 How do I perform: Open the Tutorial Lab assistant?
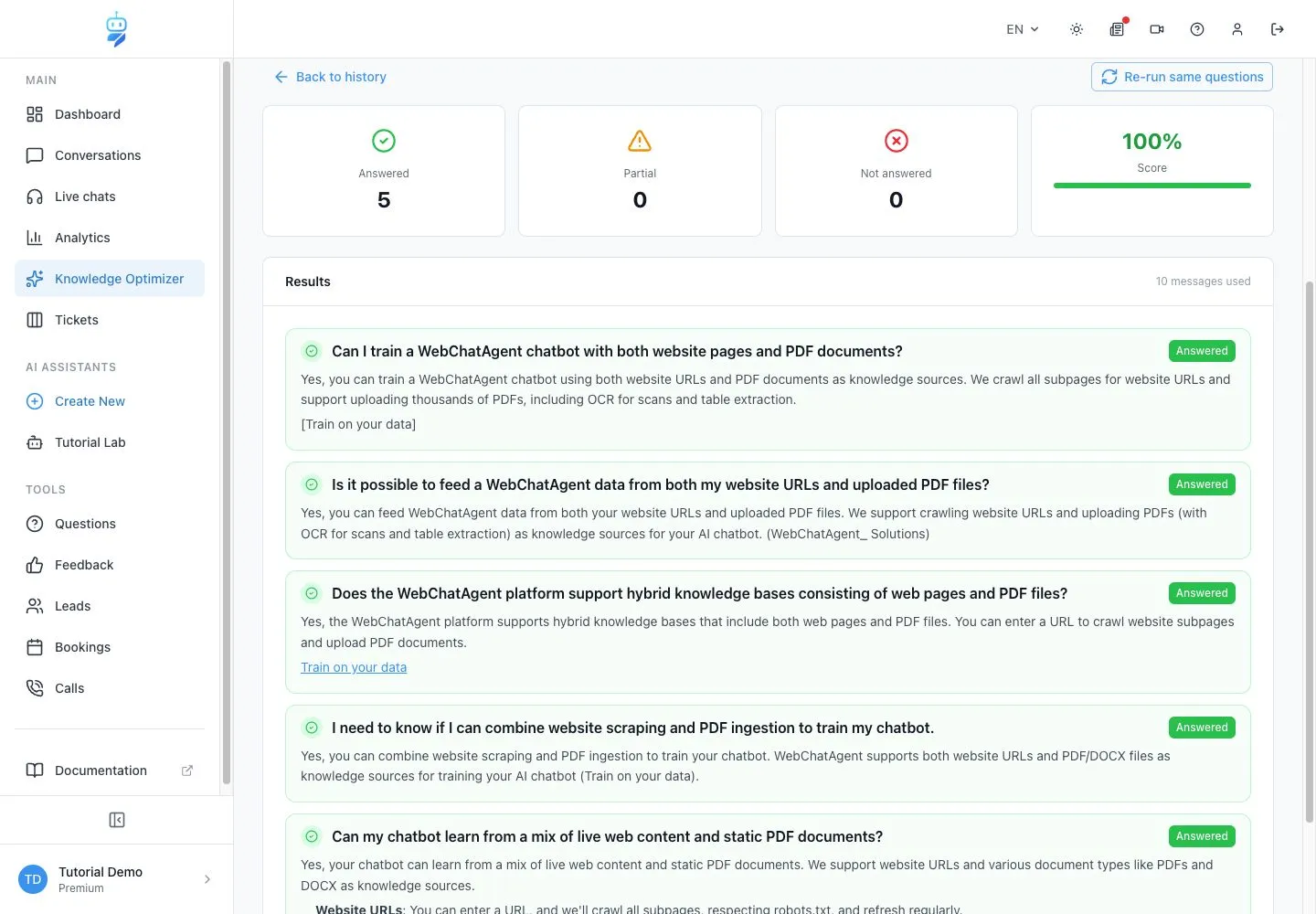pyautogui.click(x=110, y=442)
